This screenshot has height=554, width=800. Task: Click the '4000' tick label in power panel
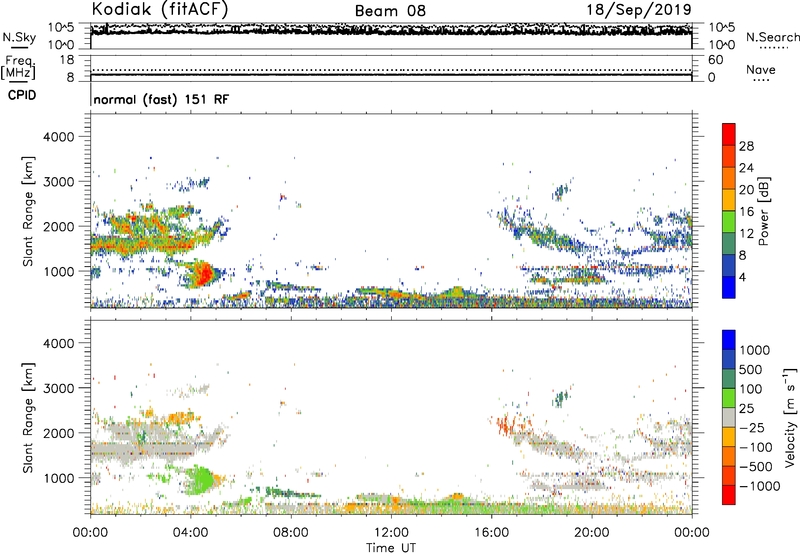point(58,137)
